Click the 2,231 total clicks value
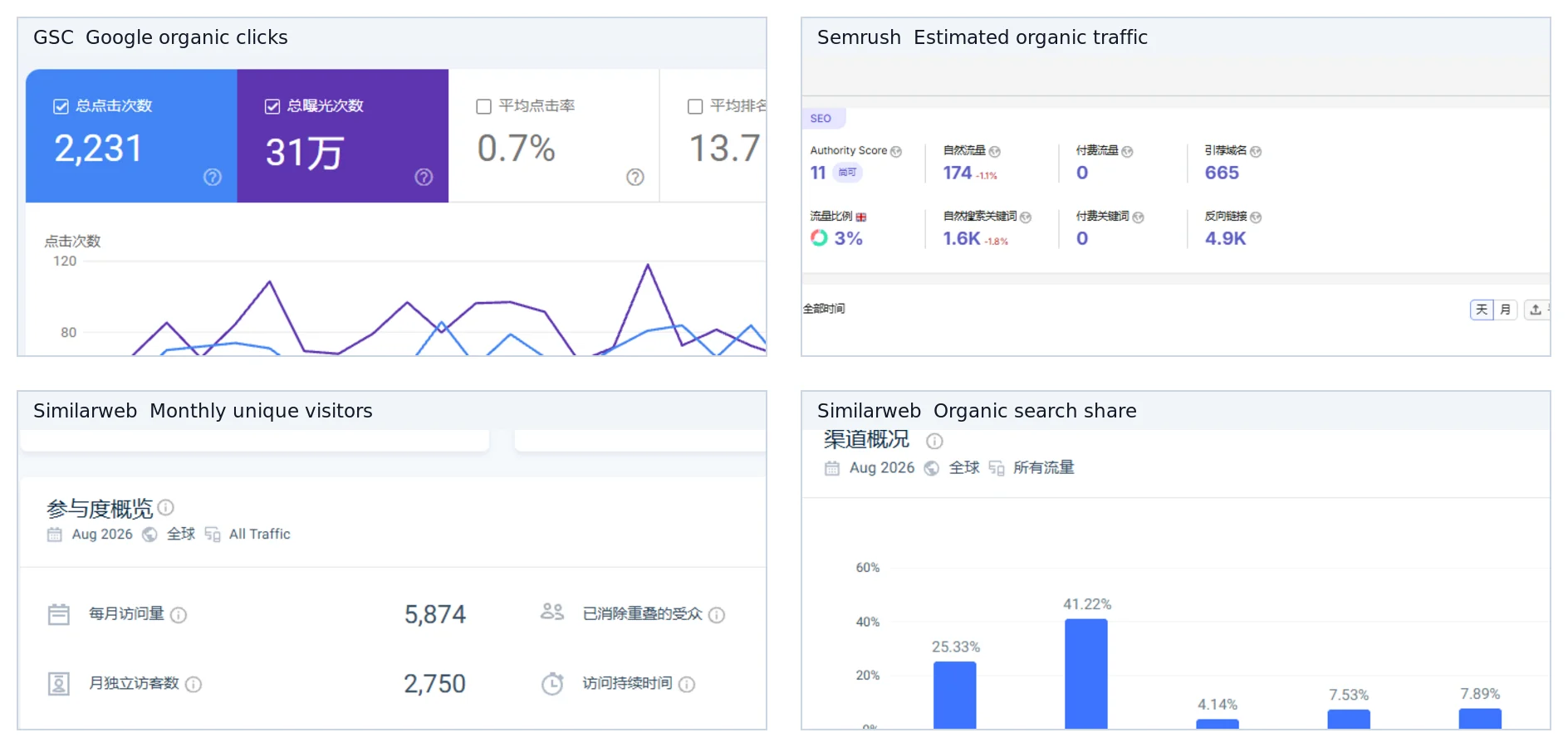 [98, 149]
